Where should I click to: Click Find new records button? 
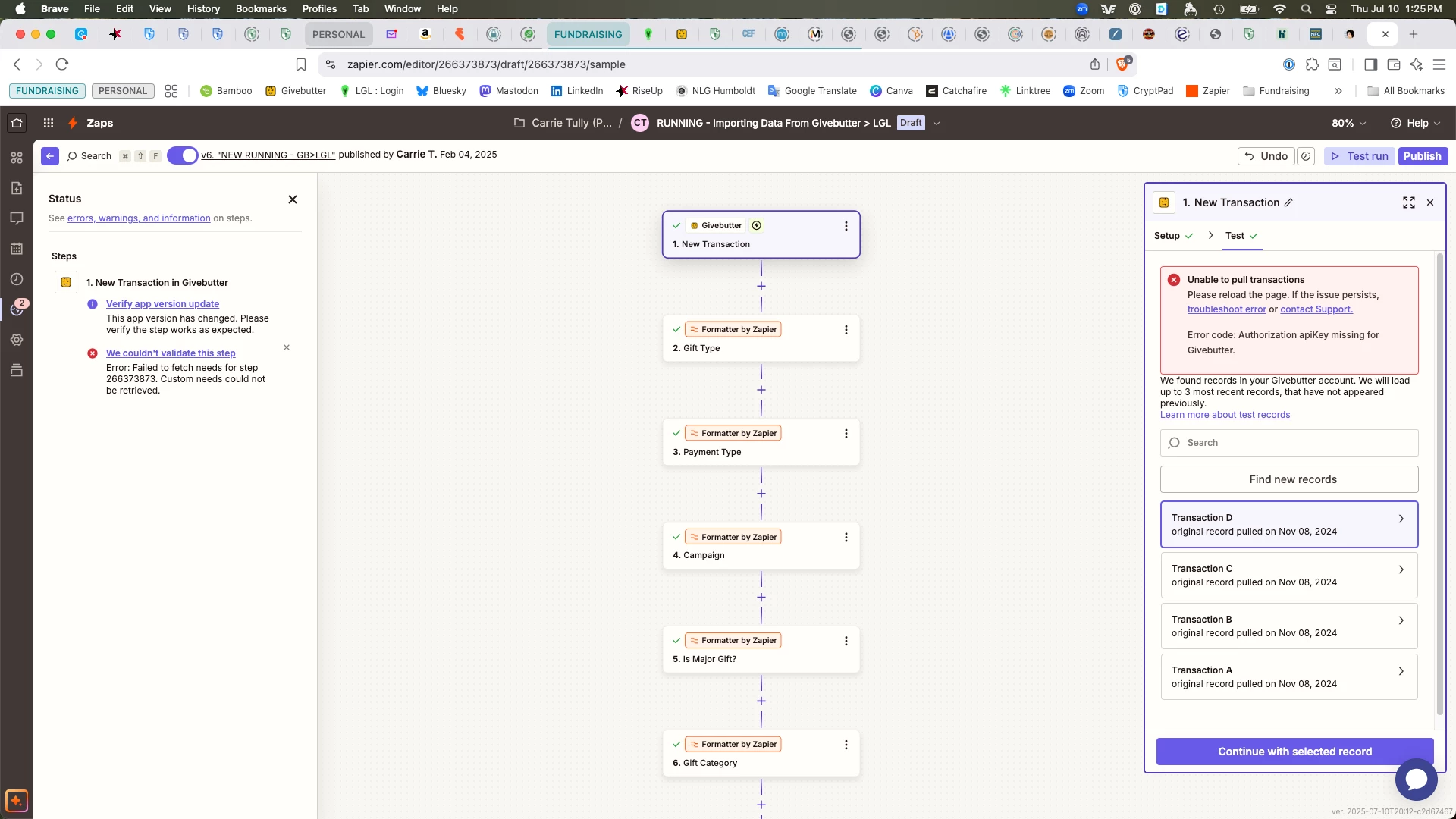pyautogui.click(x=1289, y=479)
